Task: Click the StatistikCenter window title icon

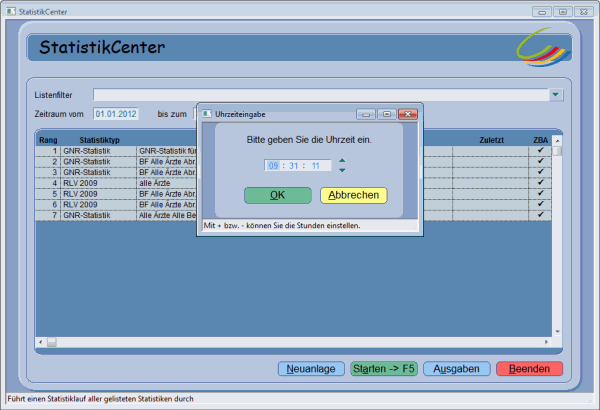Action: tap(11, 11)
